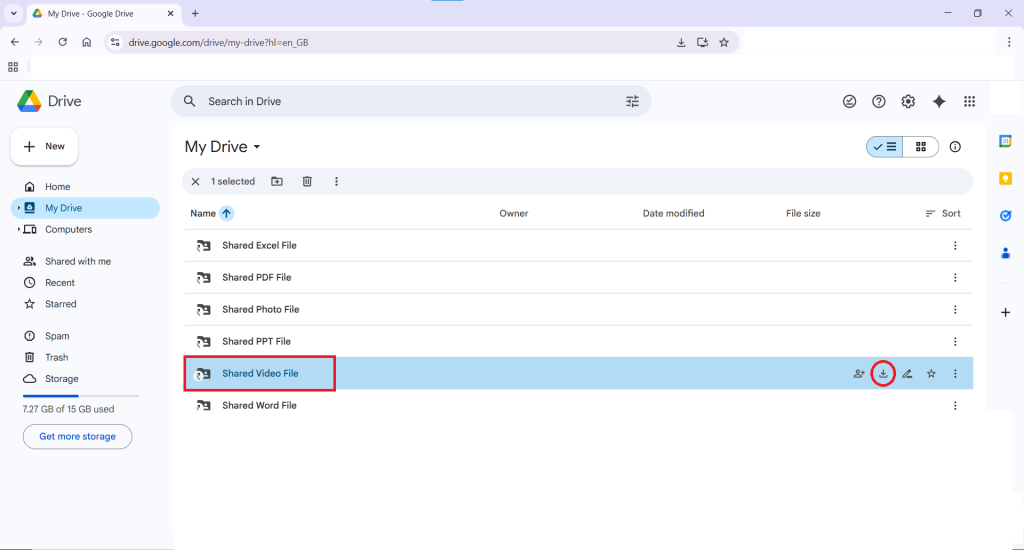Open Drive settings gear
Image resolution: width=1024 pixels, height=550 pixels.
pos(908,101)
